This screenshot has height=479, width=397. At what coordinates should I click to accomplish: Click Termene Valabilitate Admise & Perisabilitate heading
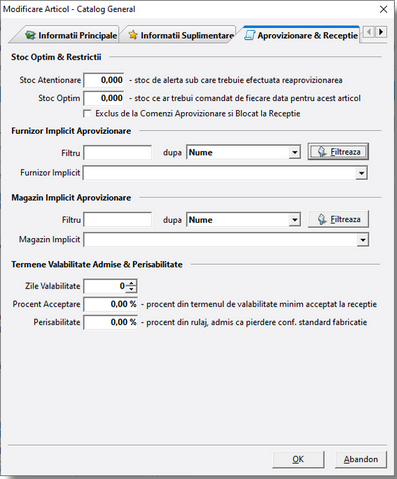pyautogui.click(x=97, y=264)
